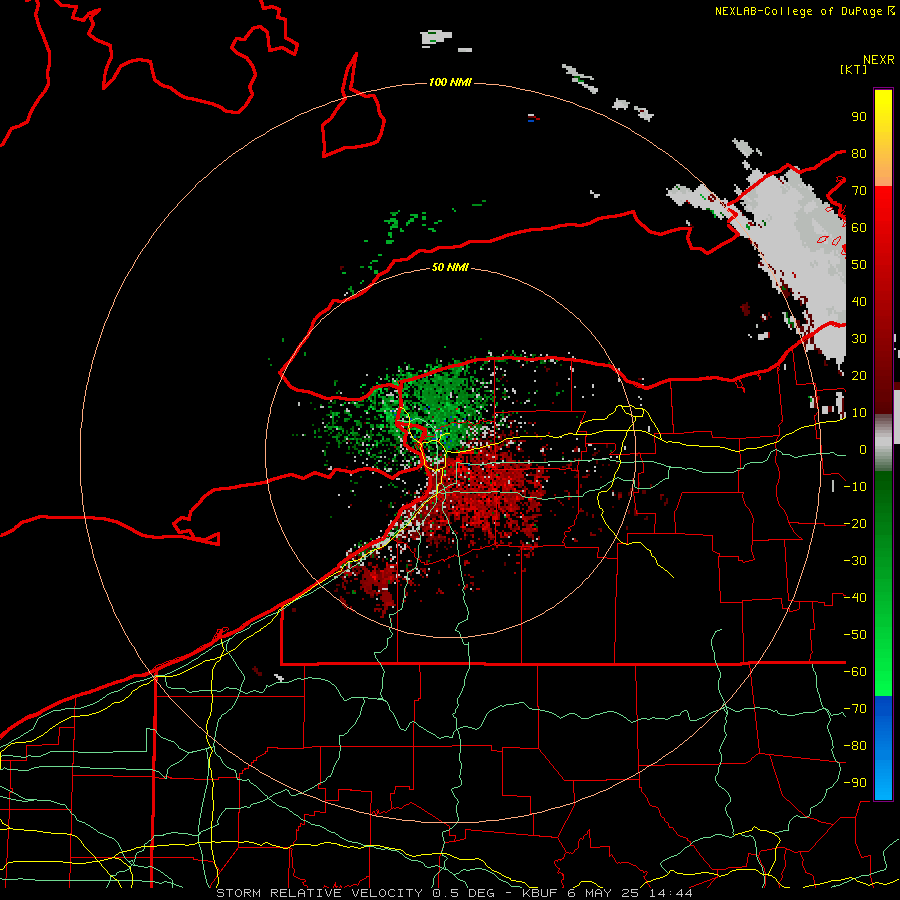The height and width of the screenshot is (900, 900).
Task: Select the 50 NMI range ring label
Action: pos(450,267)
